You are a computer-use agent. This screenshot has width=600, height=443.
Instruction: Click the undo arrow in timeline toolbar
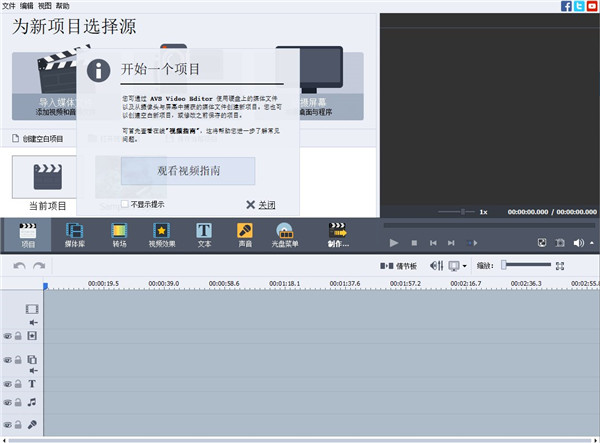20,266
